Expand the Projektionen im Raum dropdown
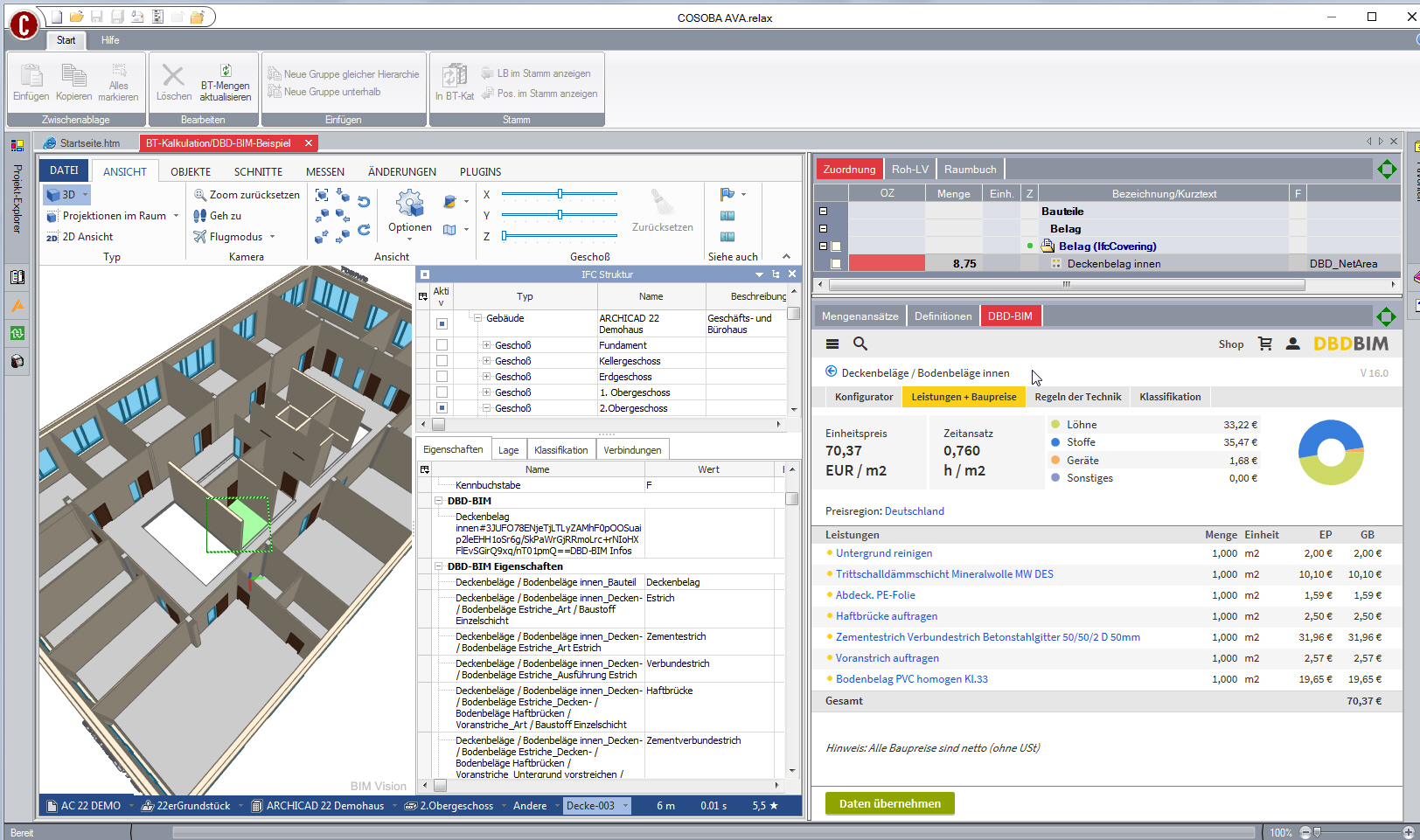This screenshot has width=1420, height=840. click(177, 215)
